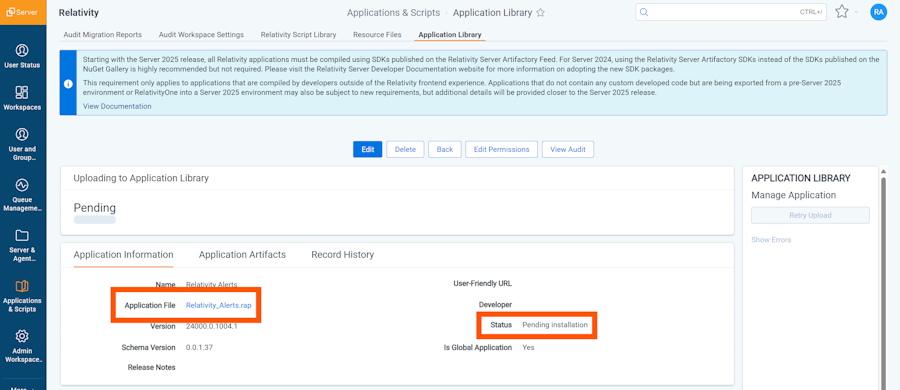Image resolution: width=900 pixels, height=390 pixels.
Task: Open the Application Artifacts tab
Action: [x=242, y=254]
